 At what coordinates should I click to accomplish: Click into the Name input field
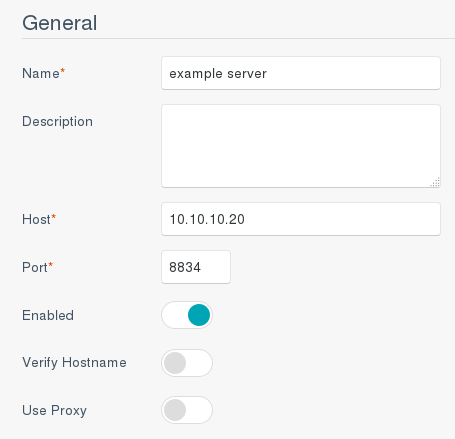point(301,73)
